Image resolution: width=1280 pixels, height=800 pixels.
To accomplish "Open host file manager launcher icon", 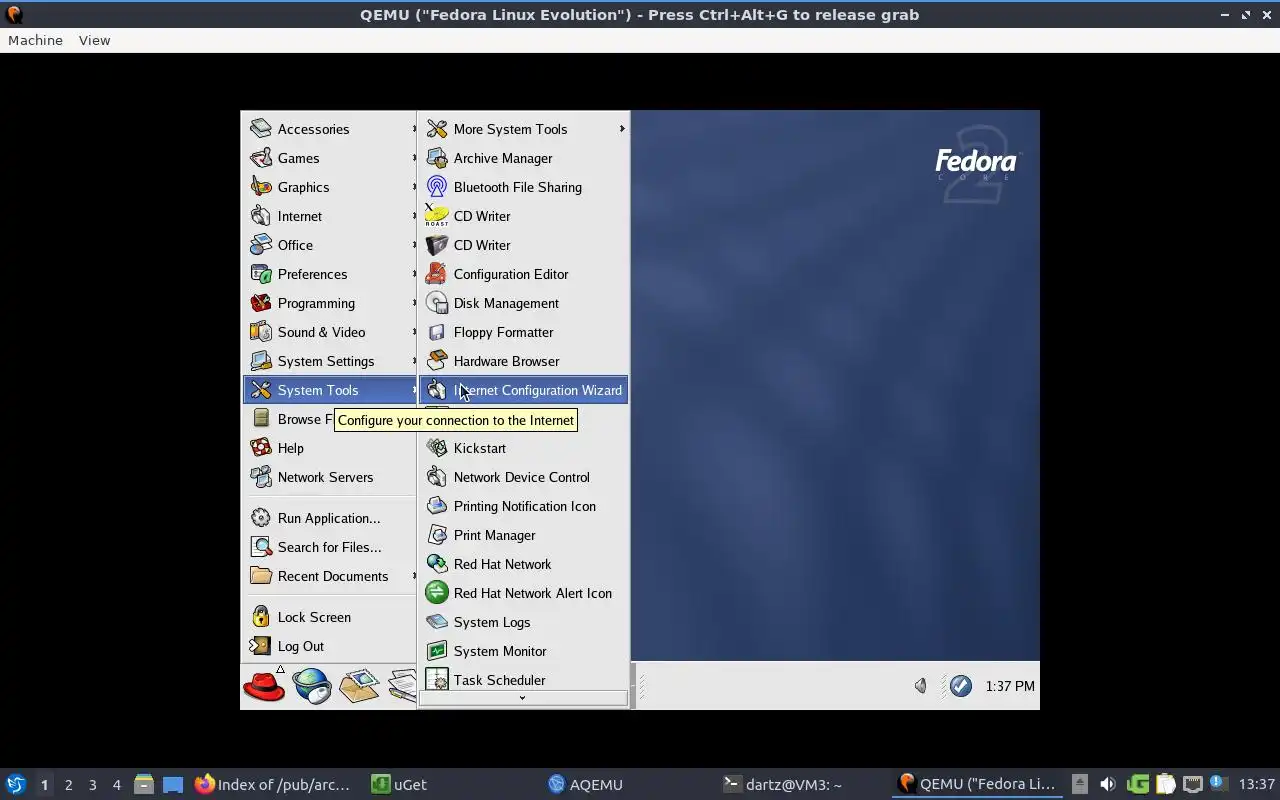I will pyautogui.click(x=144, y=784).
